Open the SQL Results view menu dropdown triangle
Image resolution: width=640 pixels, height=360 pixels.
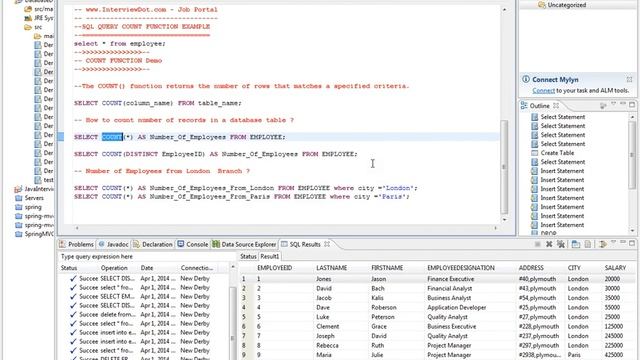point(613,243)
